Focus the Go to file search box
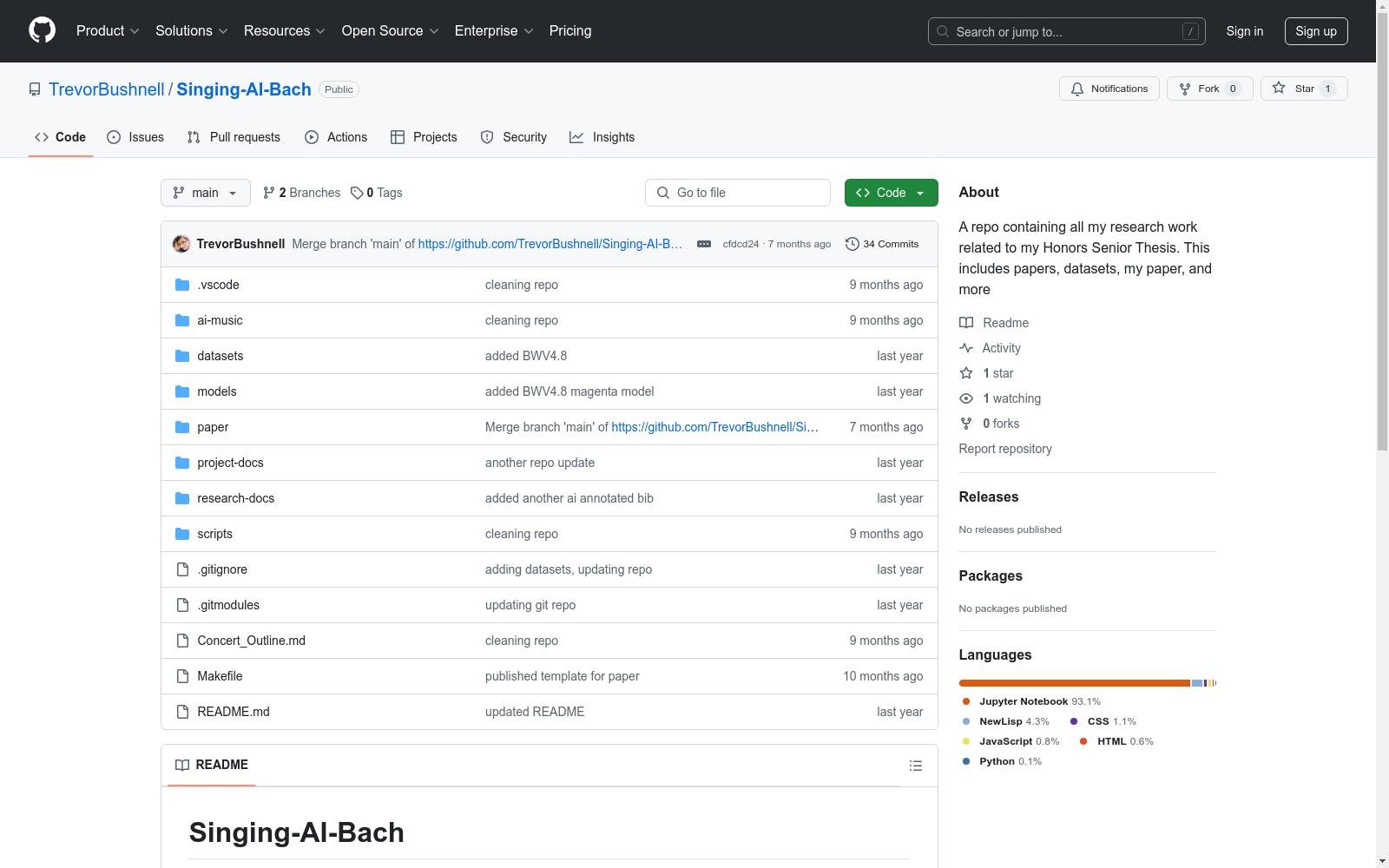Screen dimensions: 1389x868 click(738, 193)
